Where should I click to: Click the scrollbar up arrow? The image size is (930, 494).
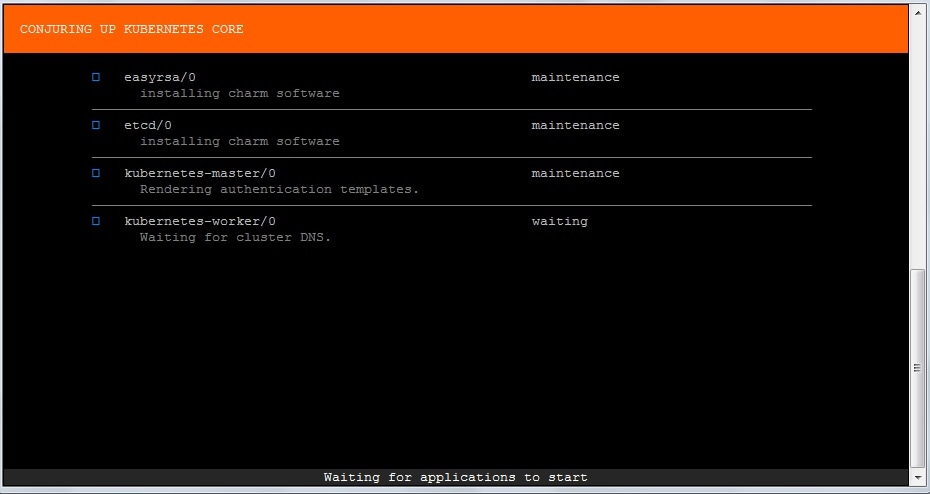pyautogui.click(x=918, y=13)
